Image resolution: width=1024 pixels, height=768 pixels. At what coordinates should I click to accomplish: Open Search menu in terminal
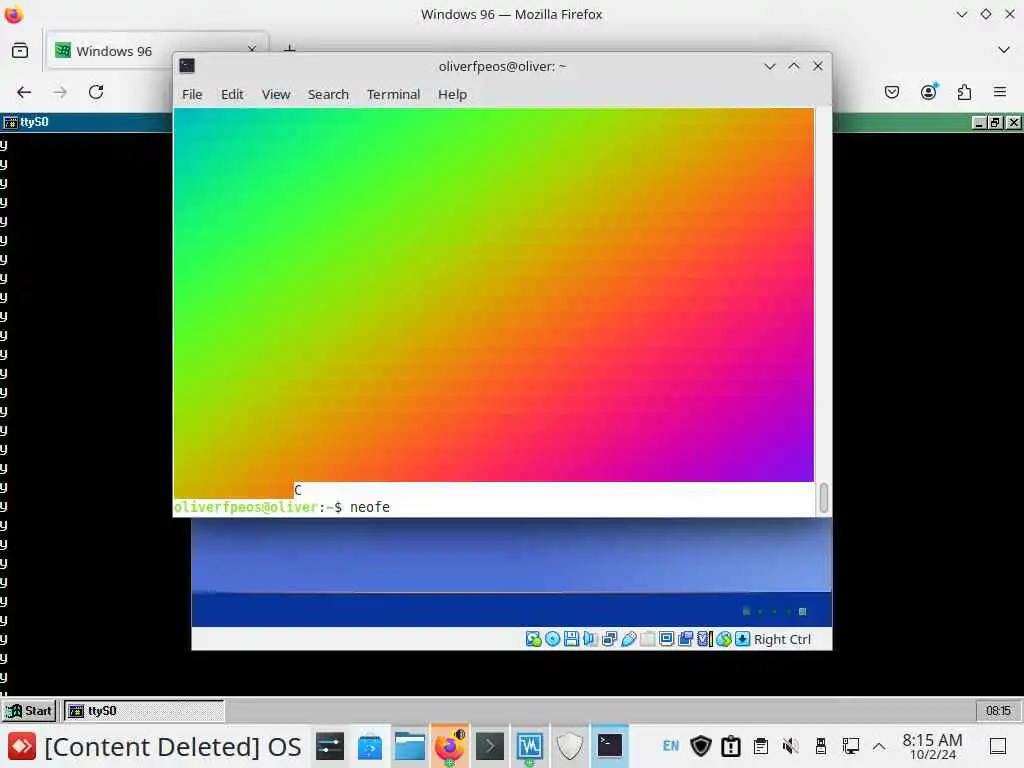click(x=328, y=95)
